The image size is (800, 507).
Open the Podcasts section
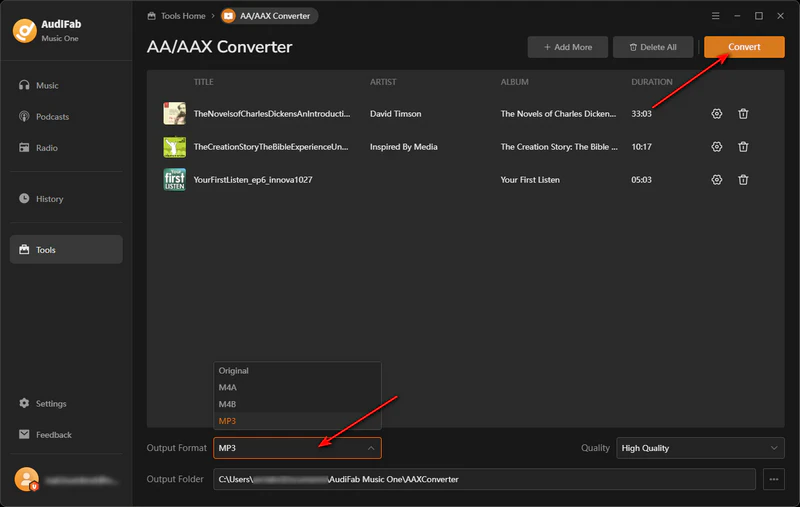coord(66,116)
